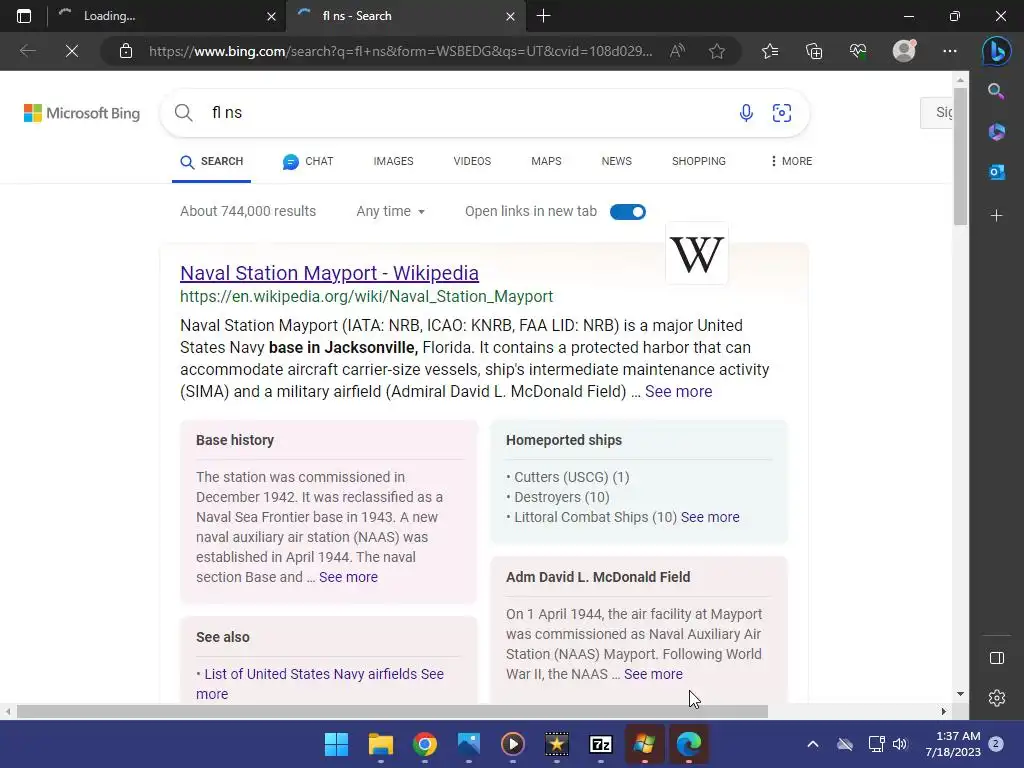
Task: Open Outlook in the sidebar
Action: pos(996,172)
